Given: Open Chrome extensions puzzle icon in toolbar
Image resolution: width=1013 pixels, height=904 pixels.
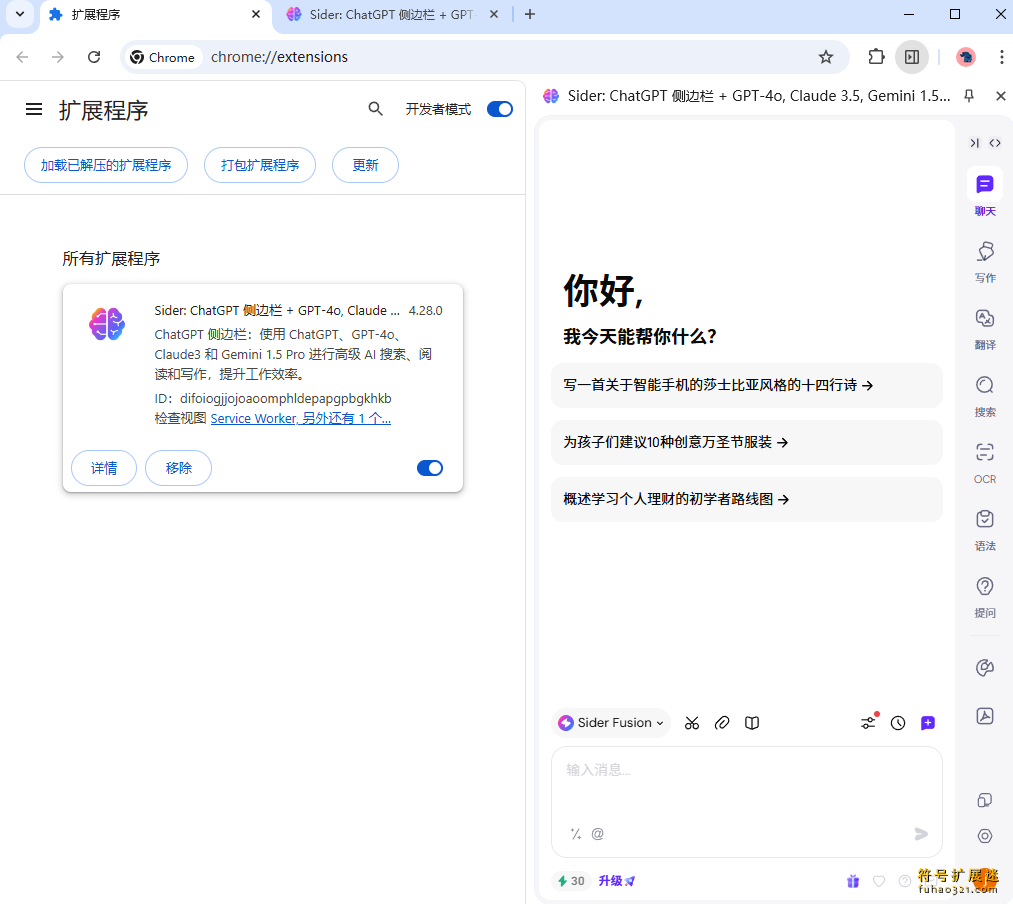Looking at the screenshot, I should click(876, 57).
